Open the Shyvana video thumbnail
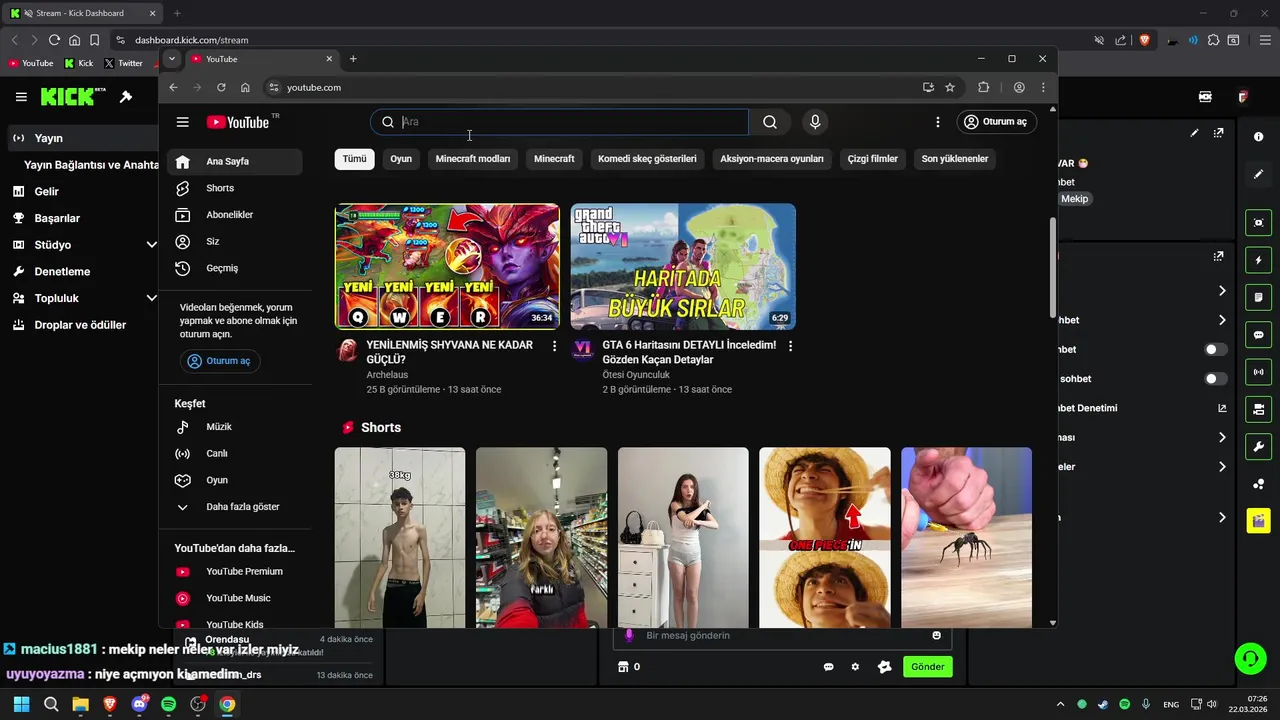The image size is (1280, 720). pyautogui.click(x=447, y=266)
